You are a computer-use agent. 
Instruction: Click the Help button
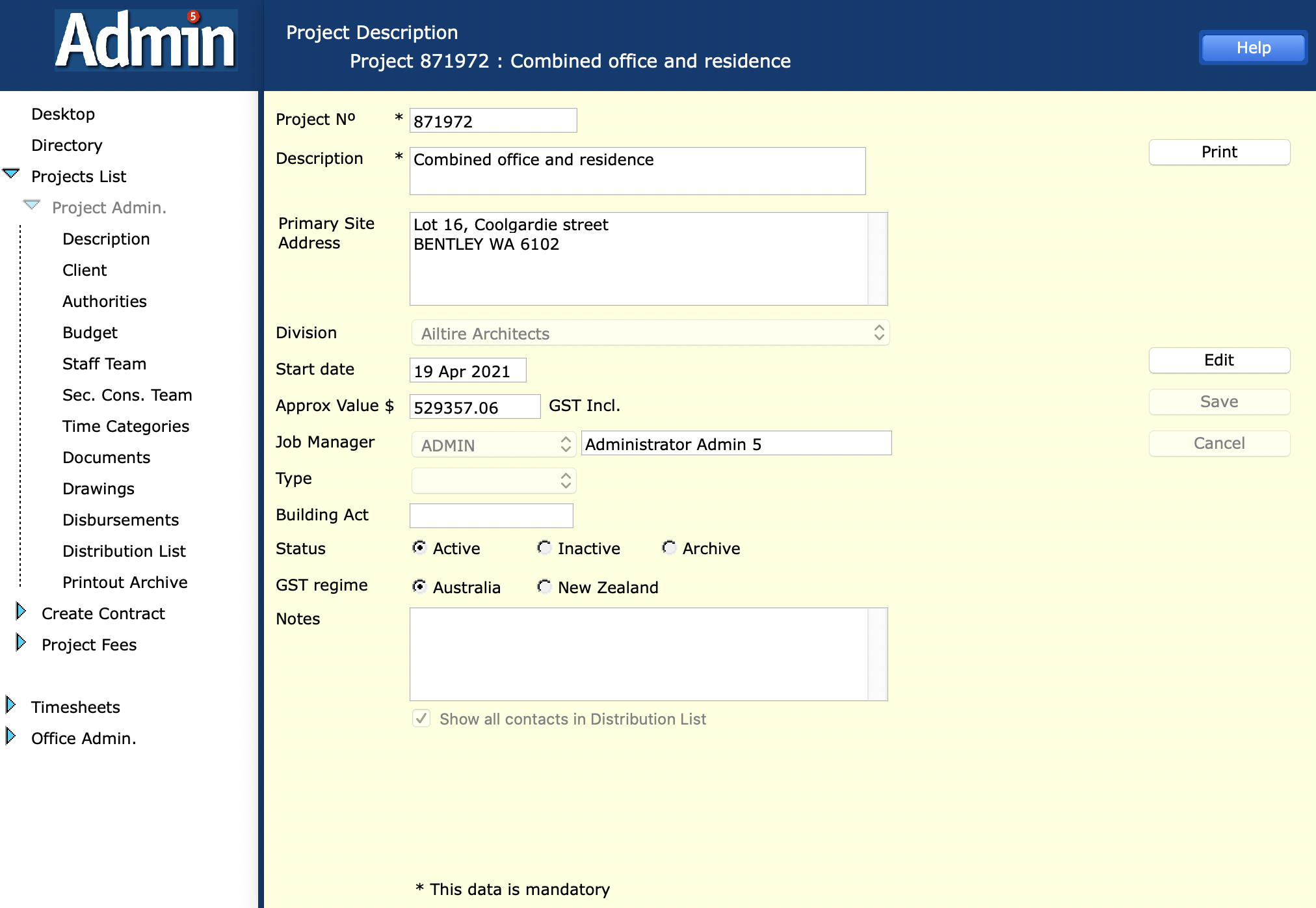[1252, 47]
